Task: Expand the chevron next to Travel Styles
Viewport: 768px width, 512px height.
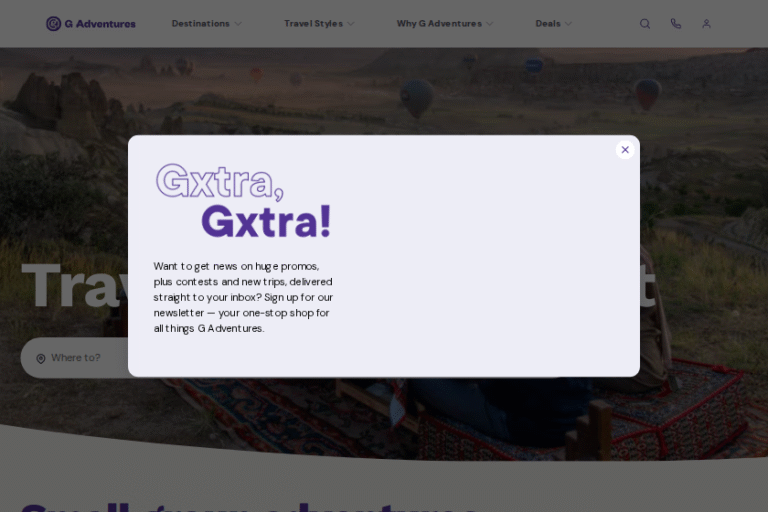Action: coord(350,24)
